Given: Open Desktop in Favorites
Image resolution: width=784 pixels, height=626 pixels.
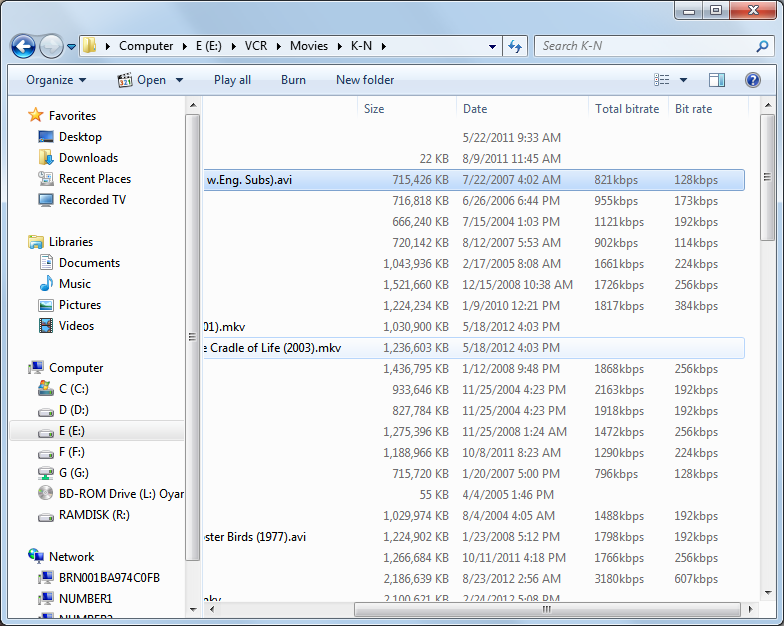Looking at the screenshot, I should point(80,136).
